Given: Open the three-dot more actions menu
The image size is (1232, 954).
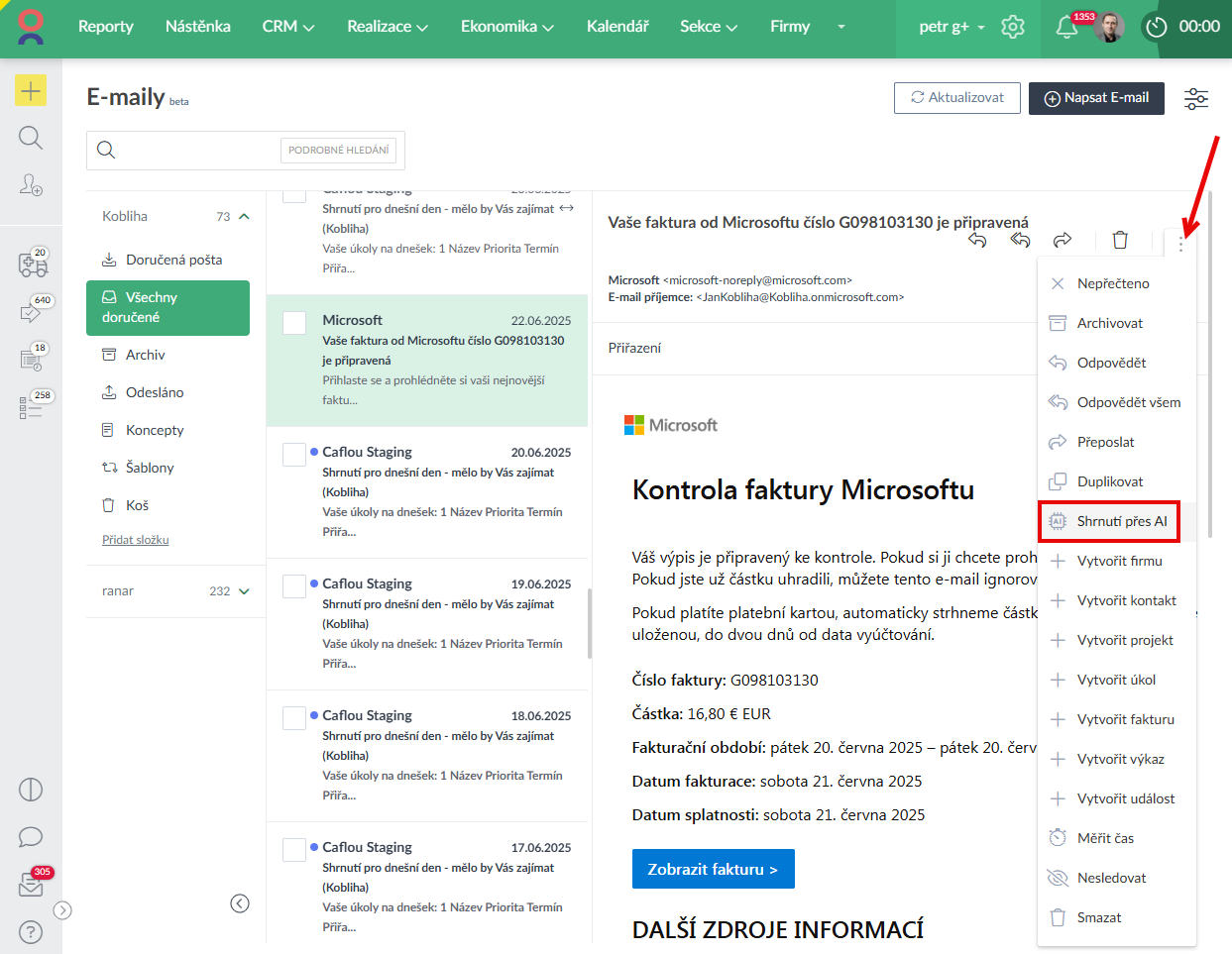Looking at the screenshot, I should 1180,243.
